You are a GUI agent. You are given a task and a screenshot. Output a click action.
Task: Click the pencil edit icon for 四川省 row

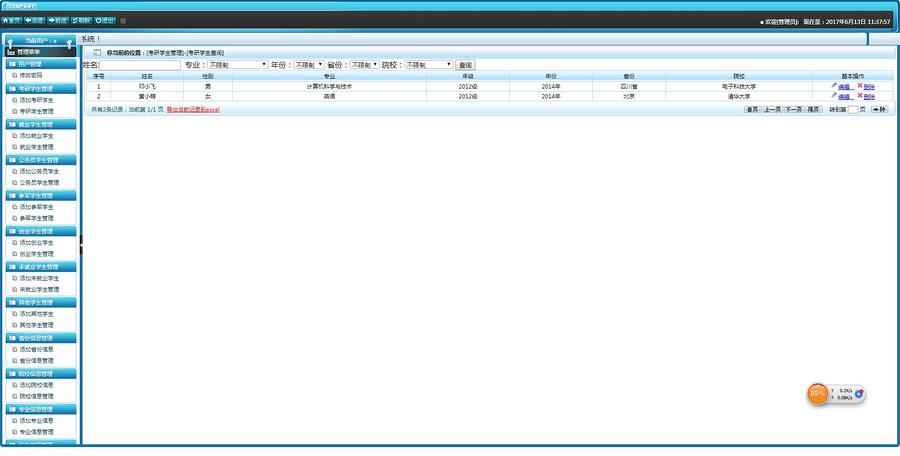coord(833,86)
